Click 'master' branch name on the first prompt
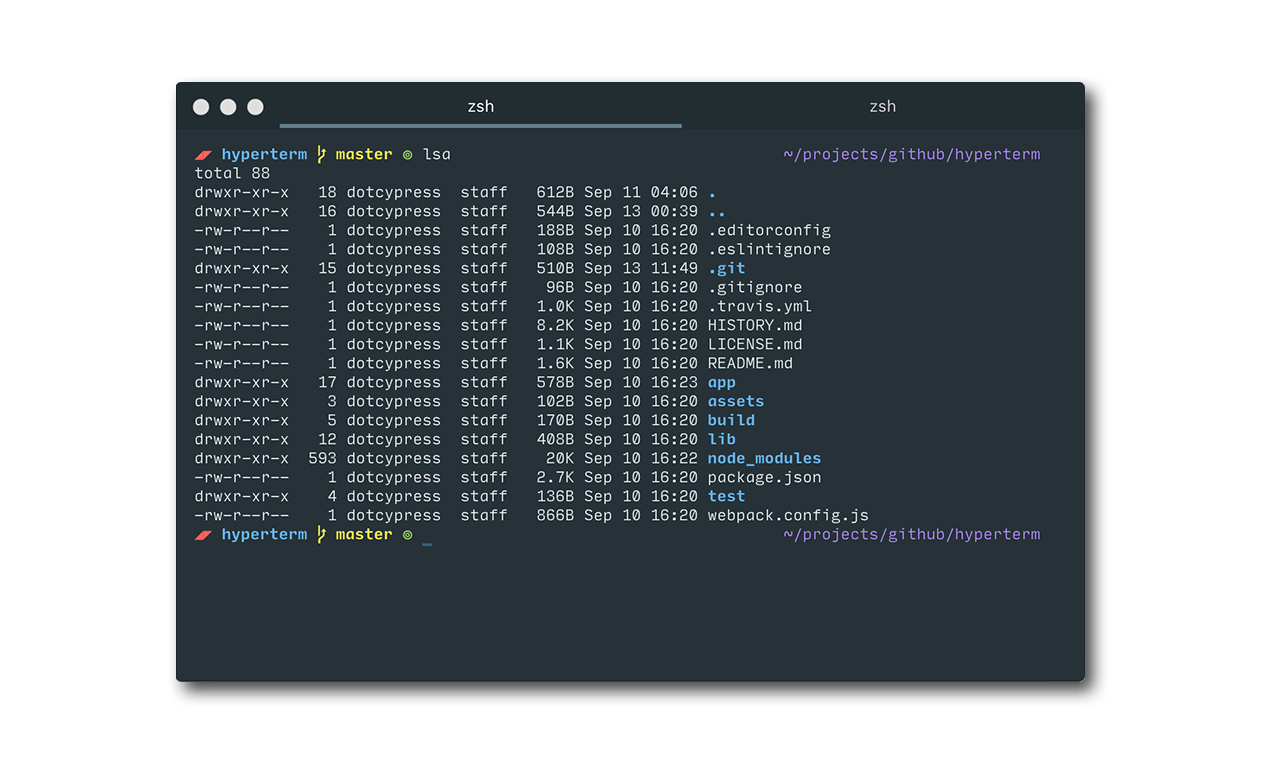This screenshot has height=759, width=1263. coord(364,154)
